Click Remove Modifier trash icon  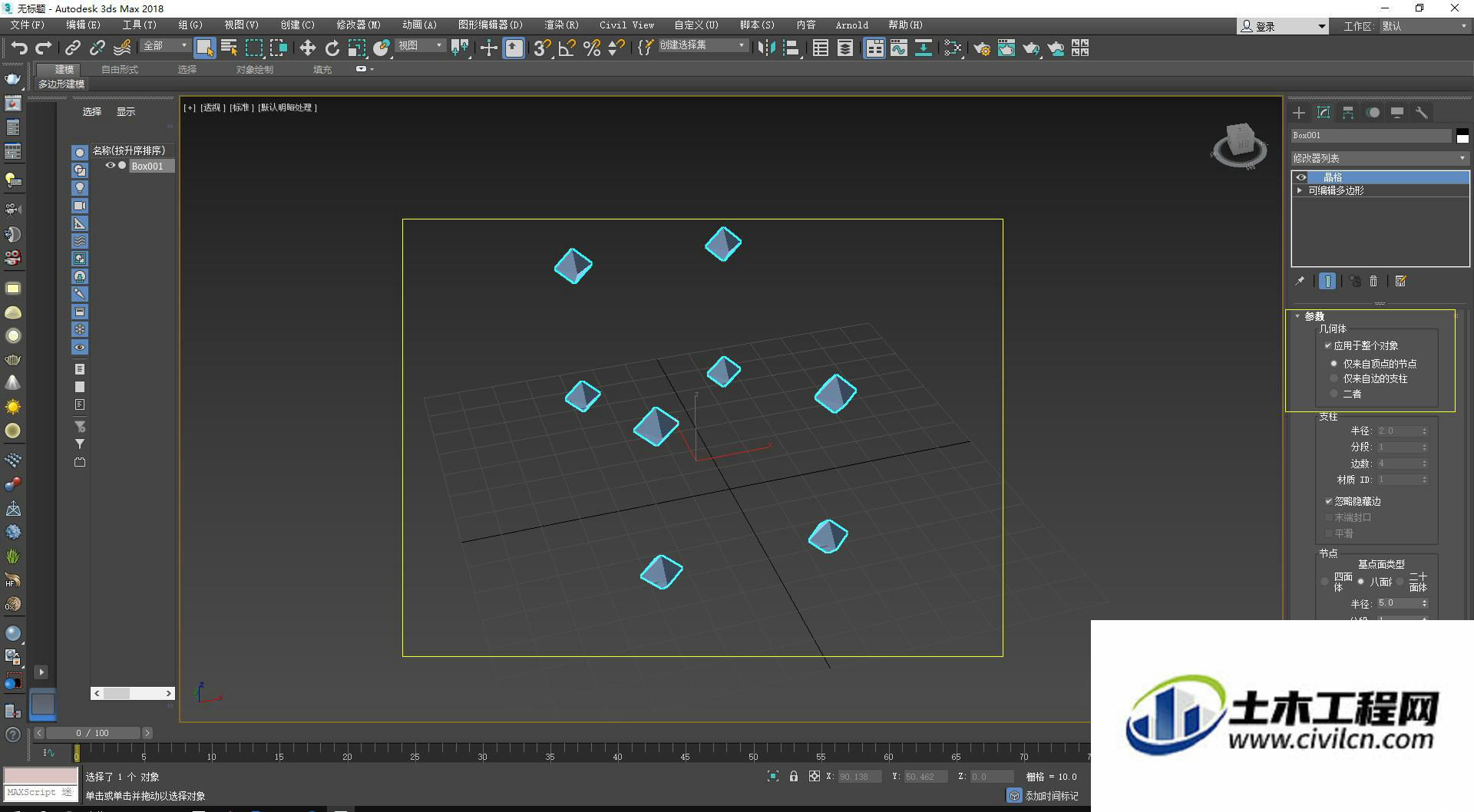(x=1373, y=281)
